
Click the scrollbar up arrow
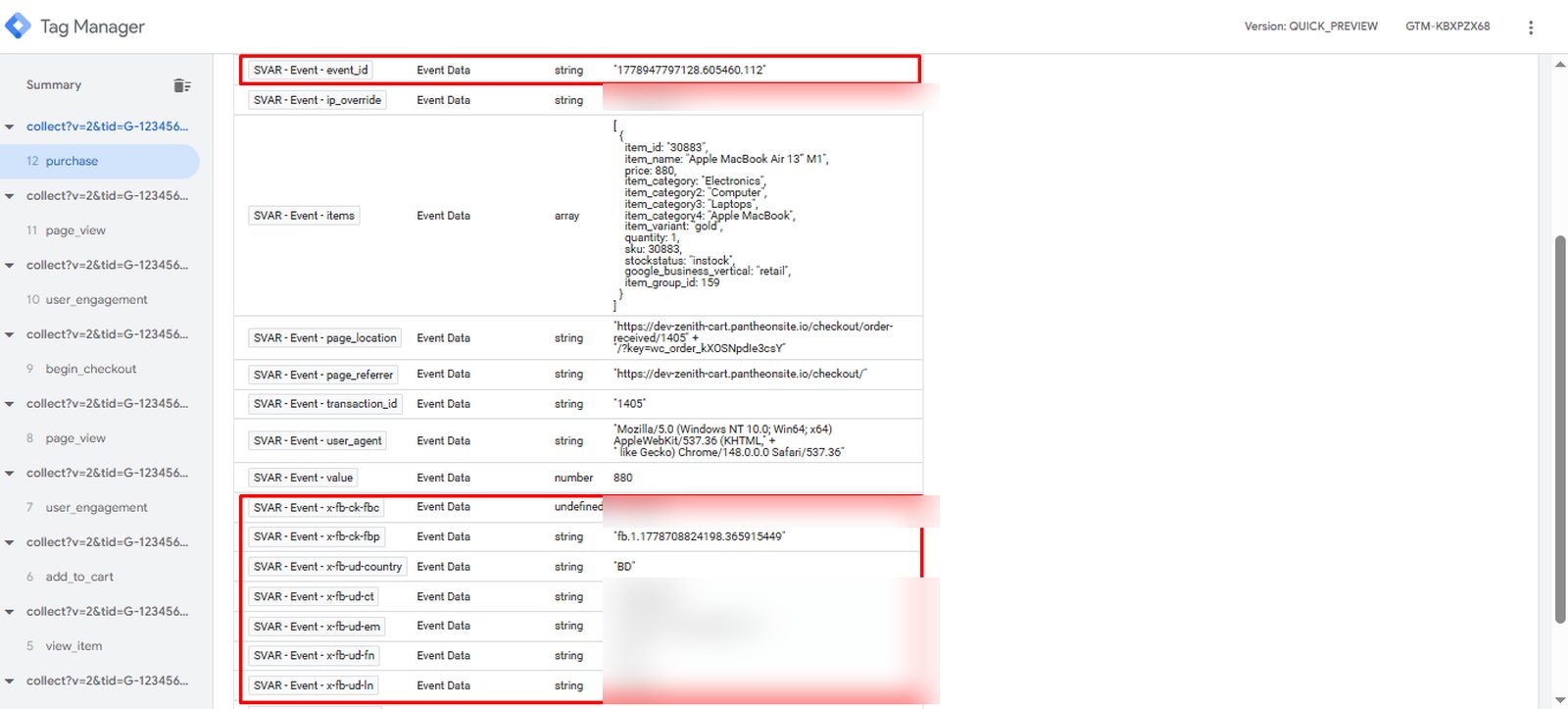[x=1560, y=65]
